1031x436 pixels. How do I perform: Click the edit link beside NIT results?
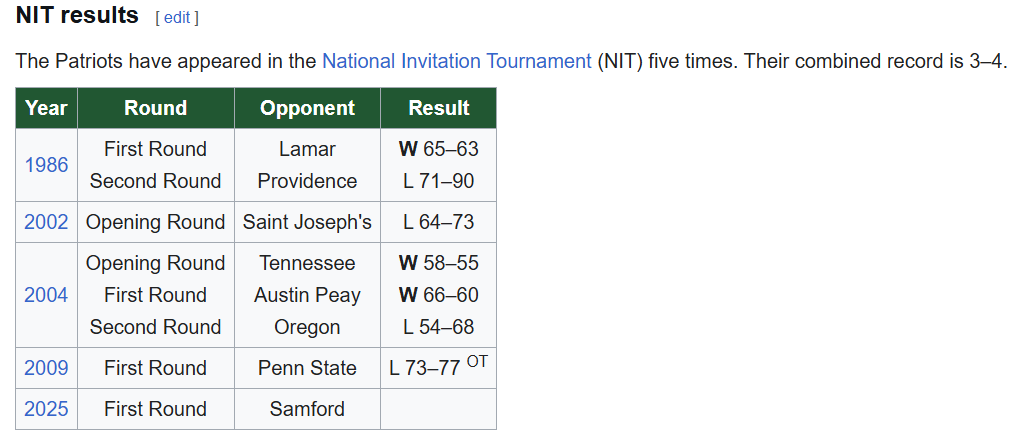tap(176, 18)
